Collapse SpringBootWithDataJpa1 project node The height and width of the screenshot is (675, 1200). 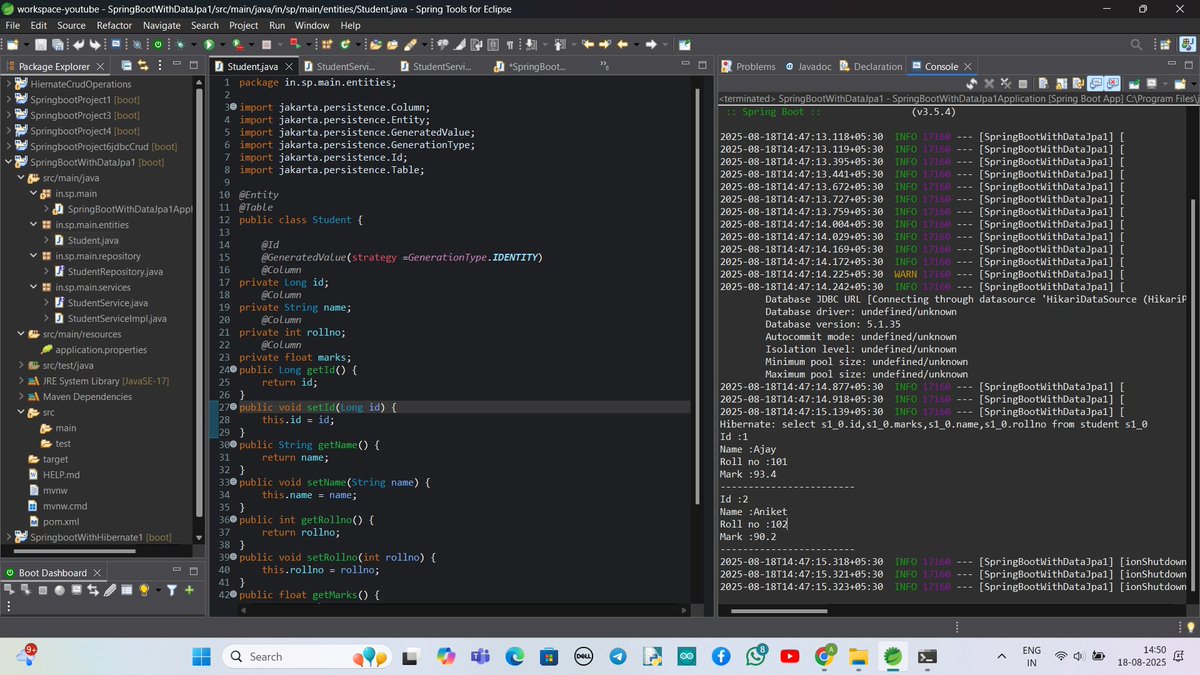tap(8, 162)
